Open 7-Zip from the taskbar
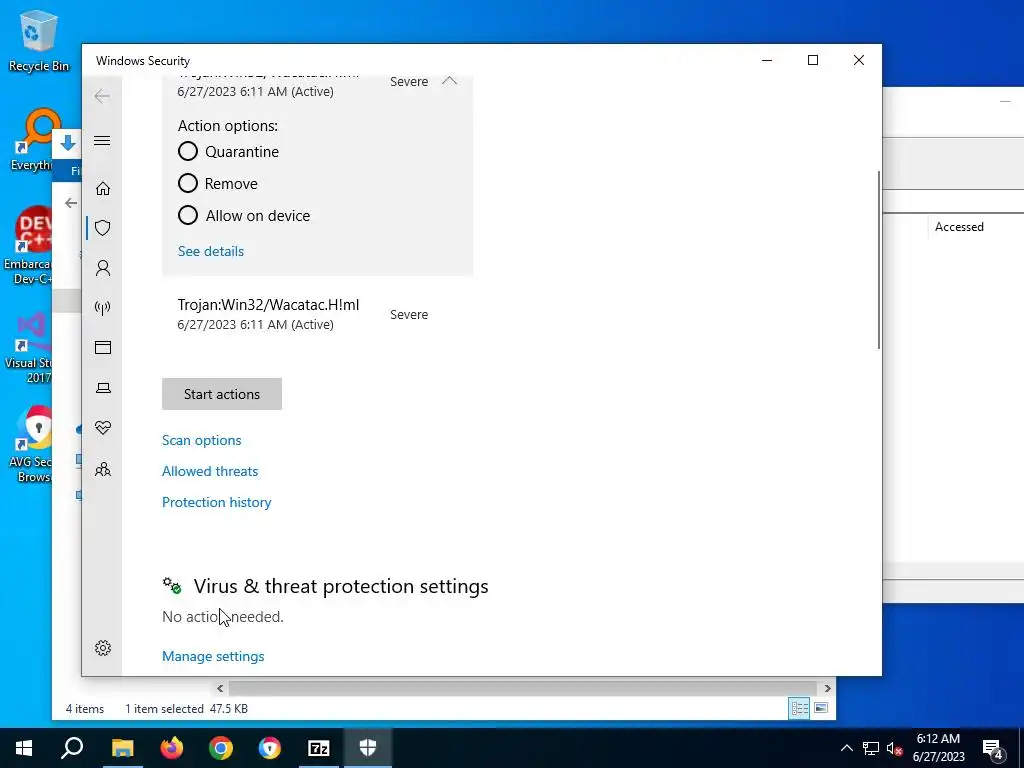The width and height of the screenshot is (1024, 768). click(x=319, y=748)
